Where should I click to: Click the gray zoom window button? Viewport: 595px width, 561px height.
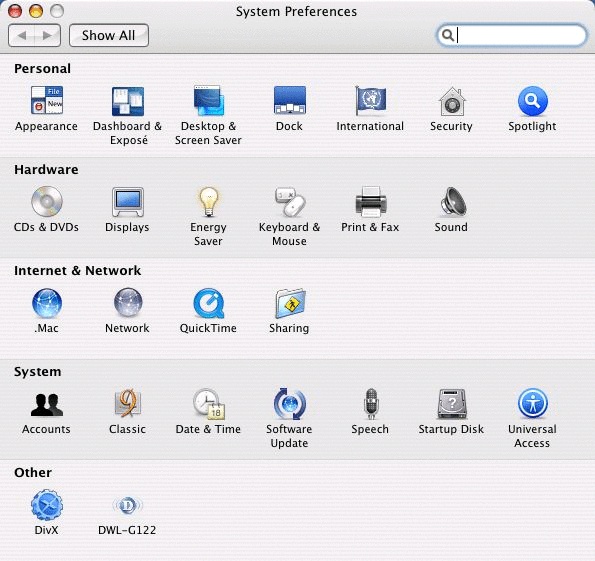coord(57,11)
